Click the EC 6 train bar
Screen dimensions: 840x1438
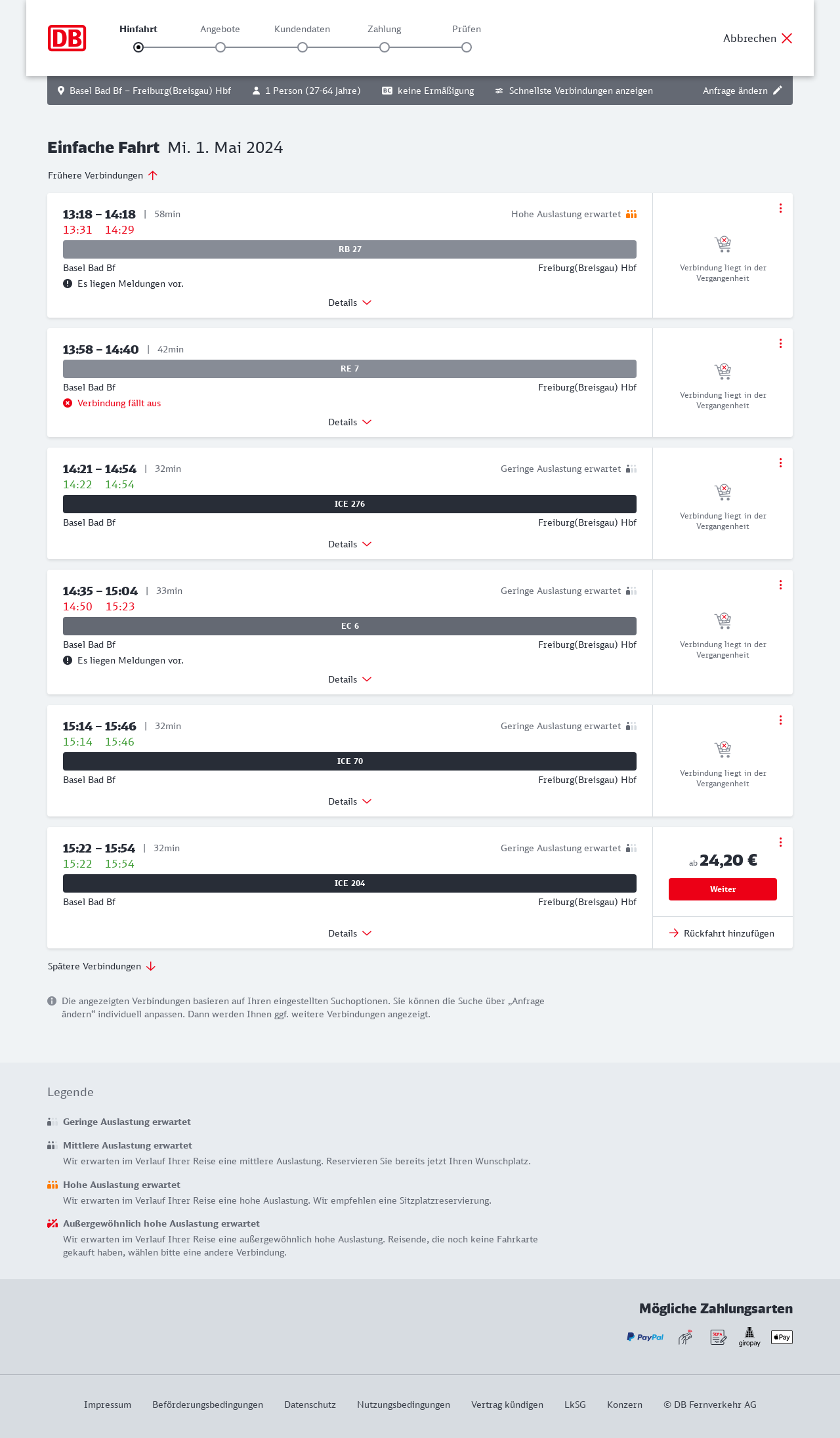pos(350,626)
